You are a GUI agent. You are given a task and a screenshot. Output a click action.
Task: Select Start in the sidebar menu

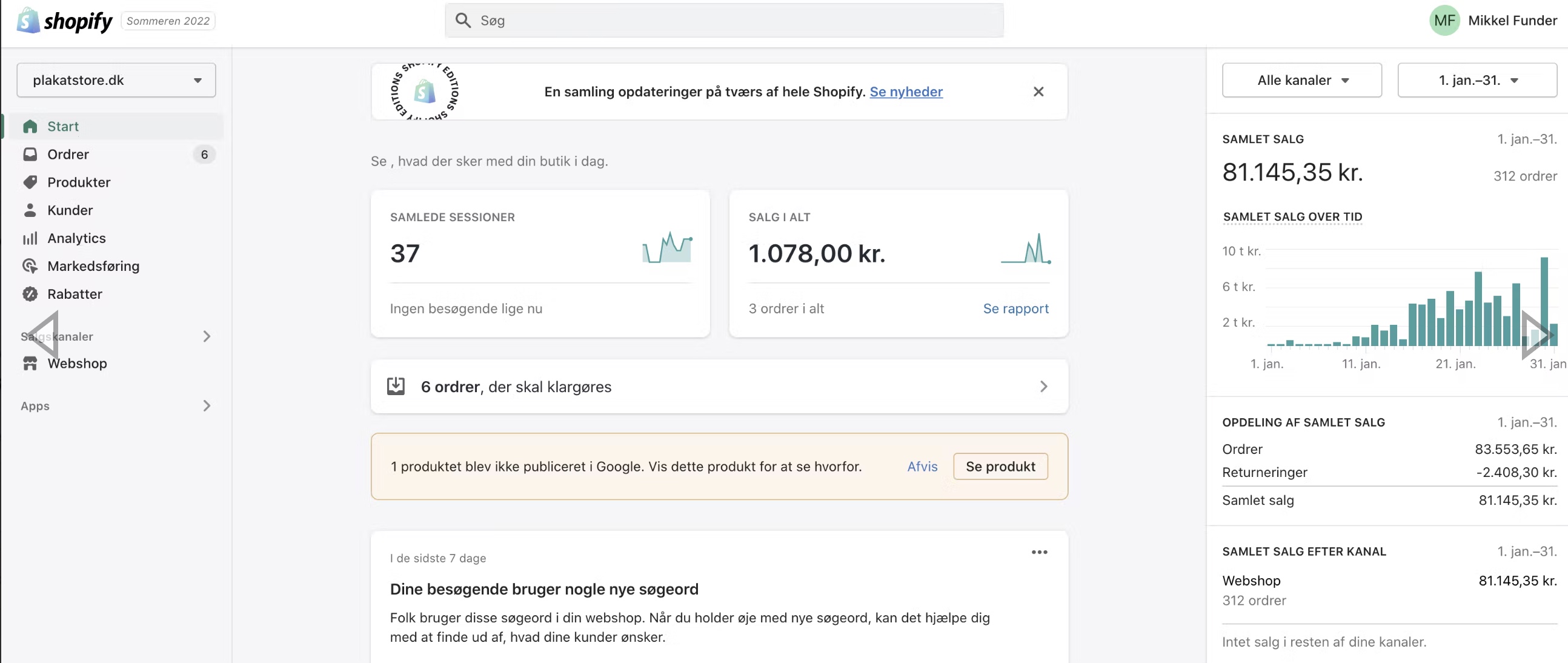62,127
